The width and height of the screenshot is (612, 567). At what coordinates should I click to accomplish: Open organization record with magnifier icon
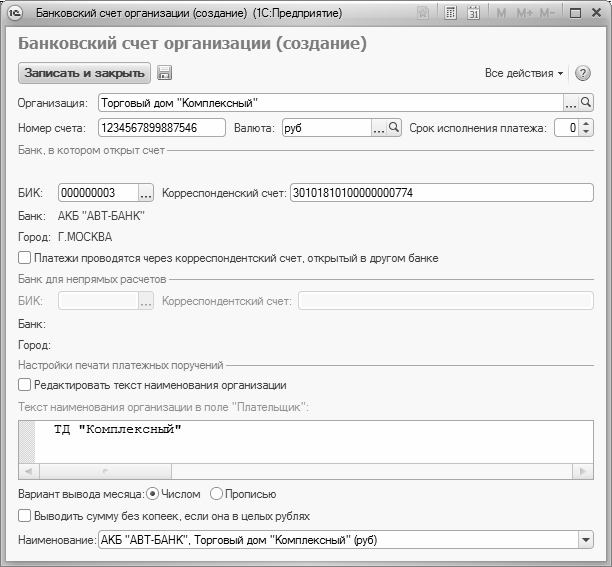[585, 103]
